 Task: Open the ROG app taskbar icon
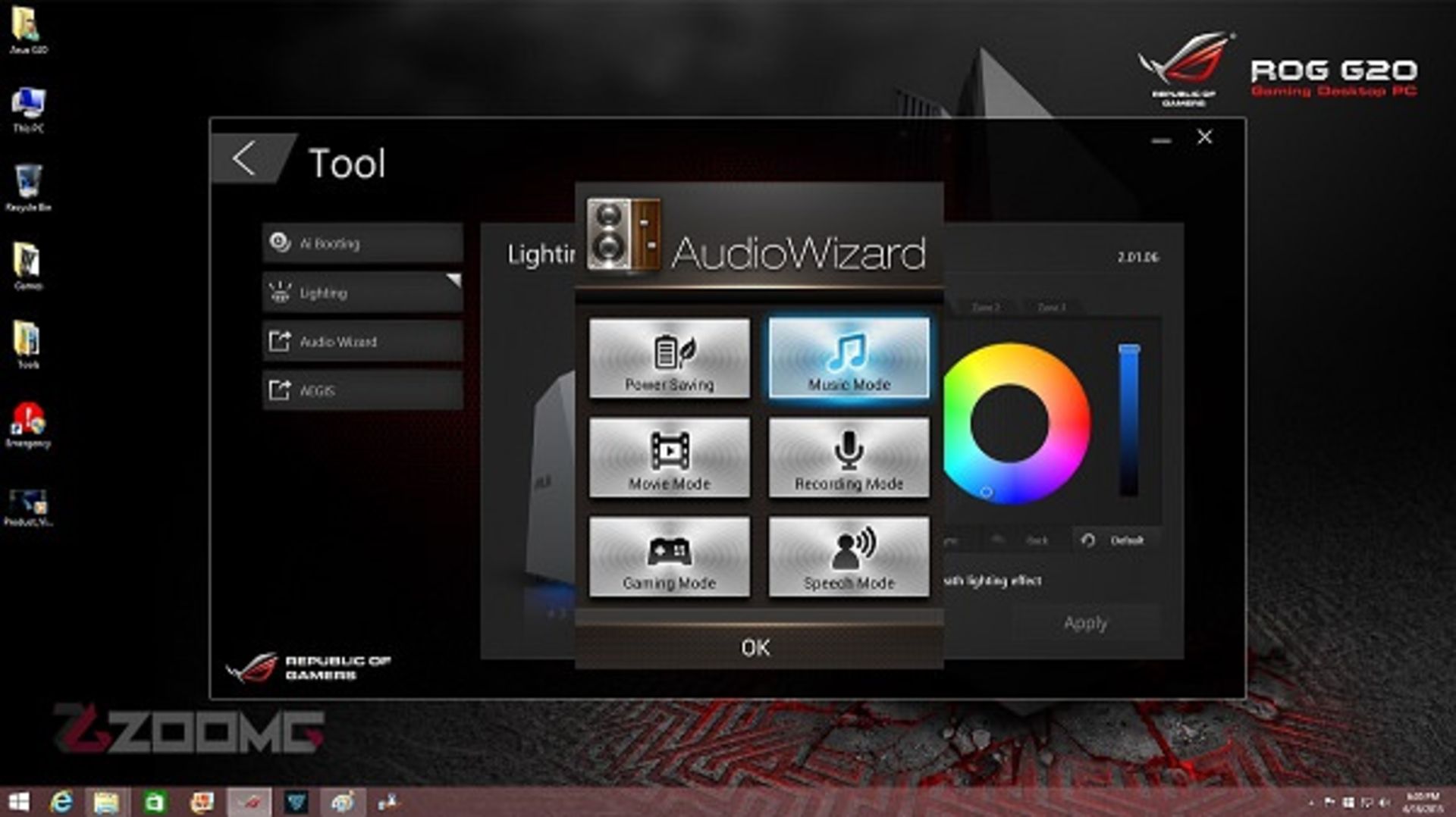[249, 802]
